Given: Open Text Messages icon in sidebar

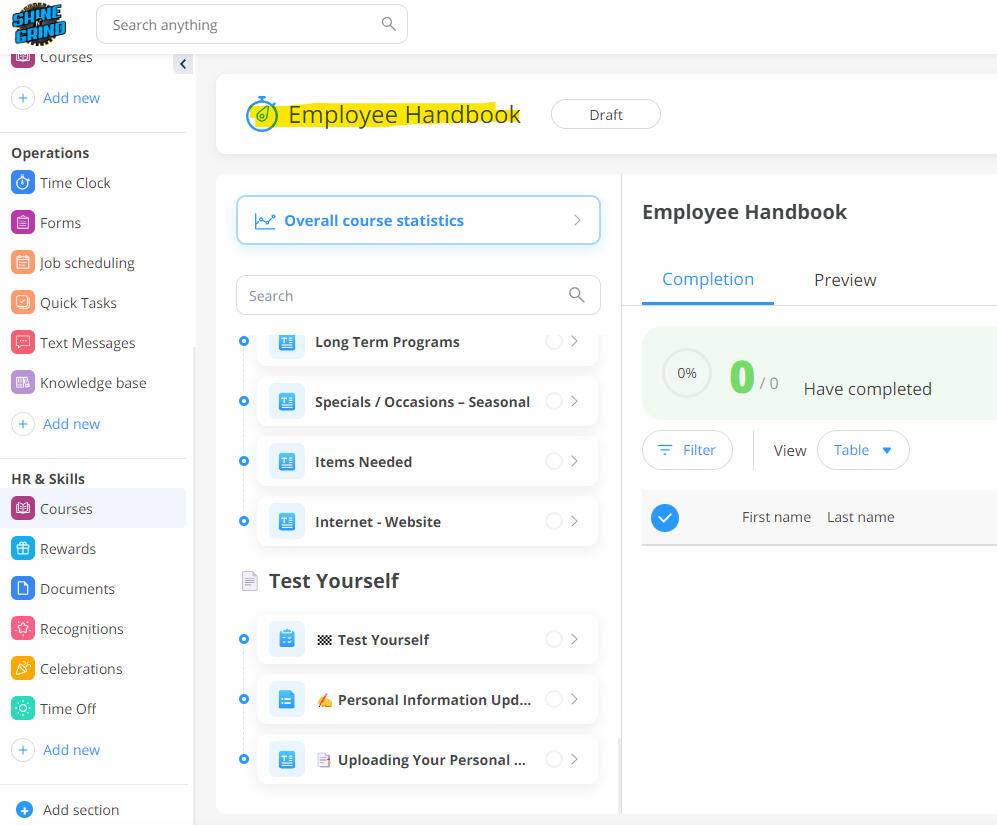Looking at the screenshot, I should click(23, 343).
